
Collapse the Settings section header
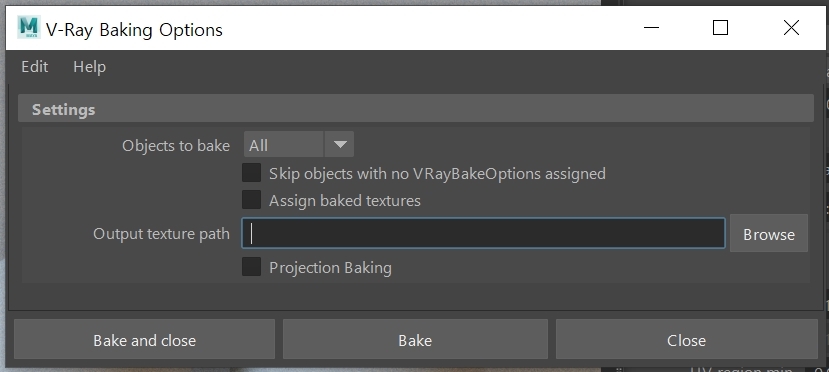(416, 109)
